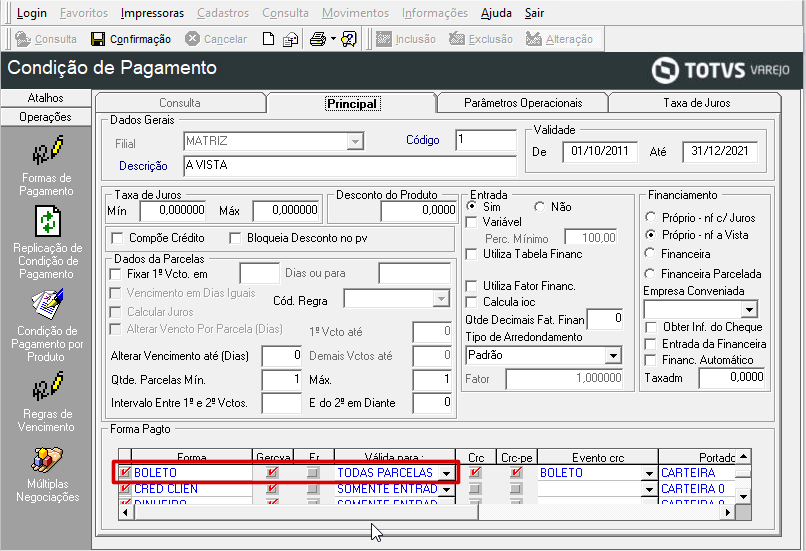
Task: Click the printer toolbar icon
Action: click(x=318, y=39)
